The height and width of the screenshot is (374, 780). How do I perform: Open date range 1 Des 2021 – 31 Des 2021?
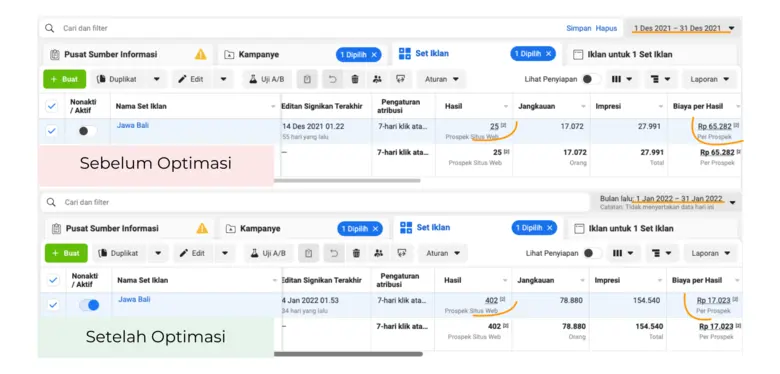[683, 28]
